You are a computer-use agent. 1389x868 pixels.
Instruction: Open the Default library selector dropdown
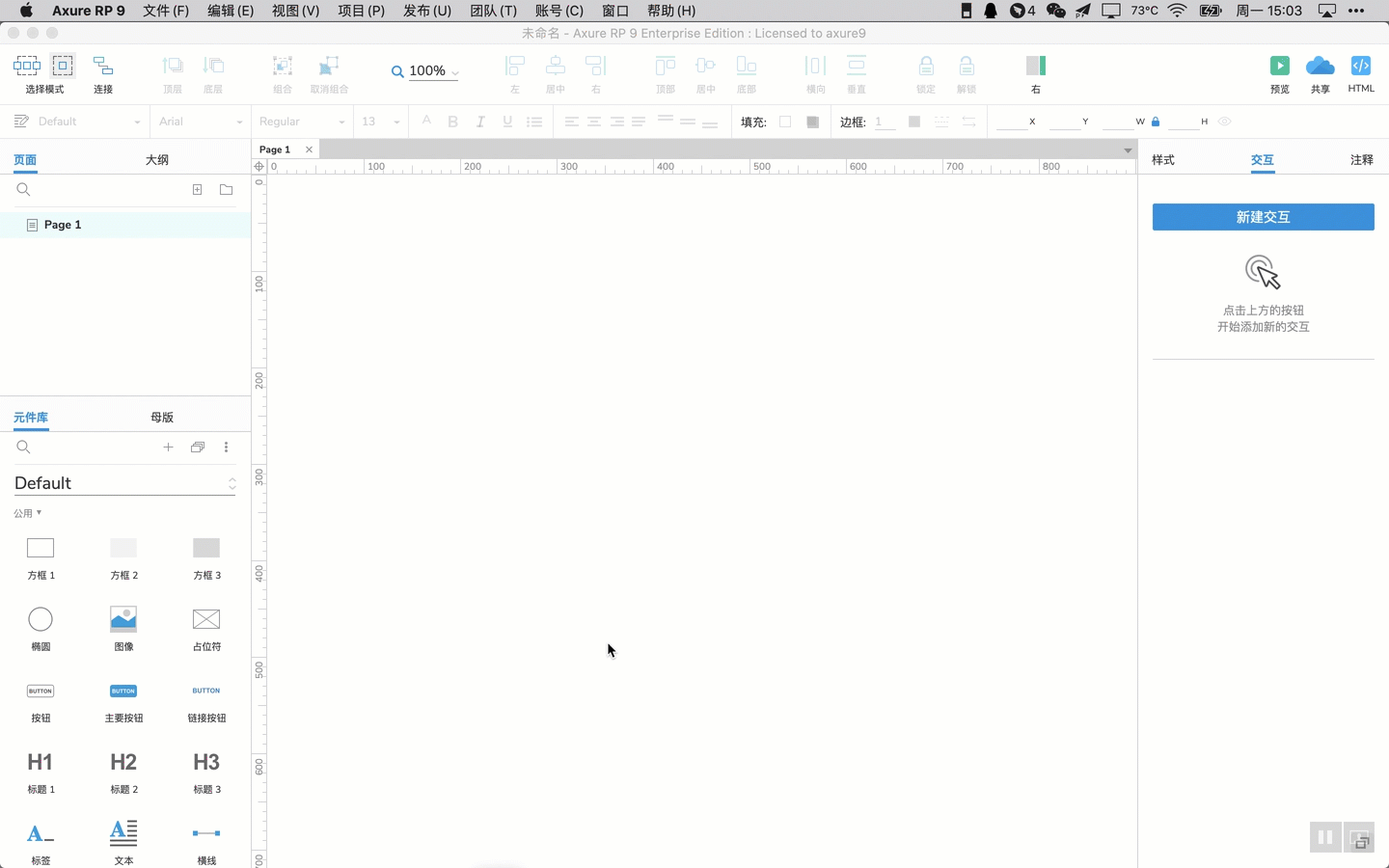coord(124,483)
